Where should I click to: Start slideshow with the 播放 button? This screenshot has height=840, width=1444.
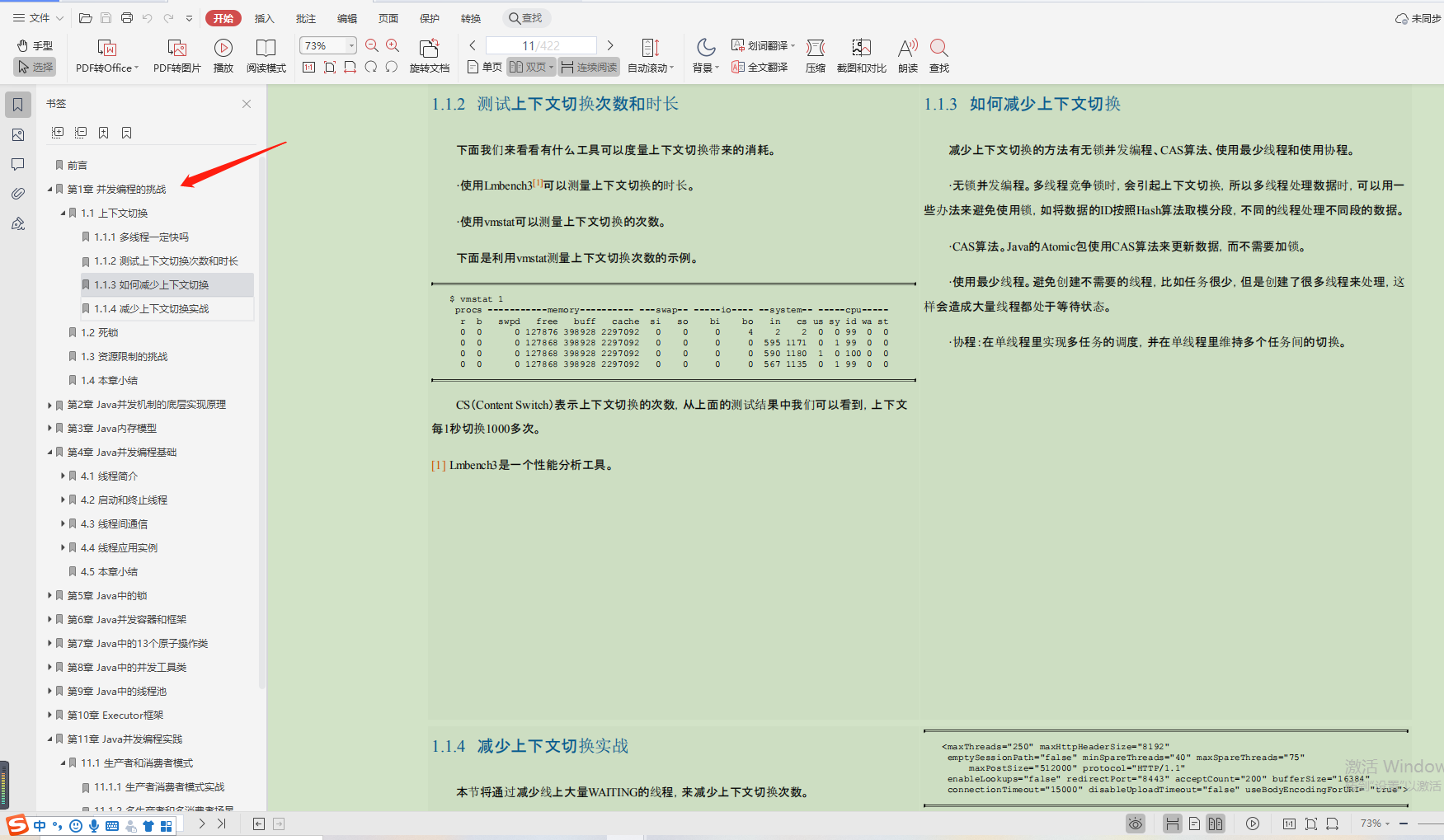coord(223,56)
